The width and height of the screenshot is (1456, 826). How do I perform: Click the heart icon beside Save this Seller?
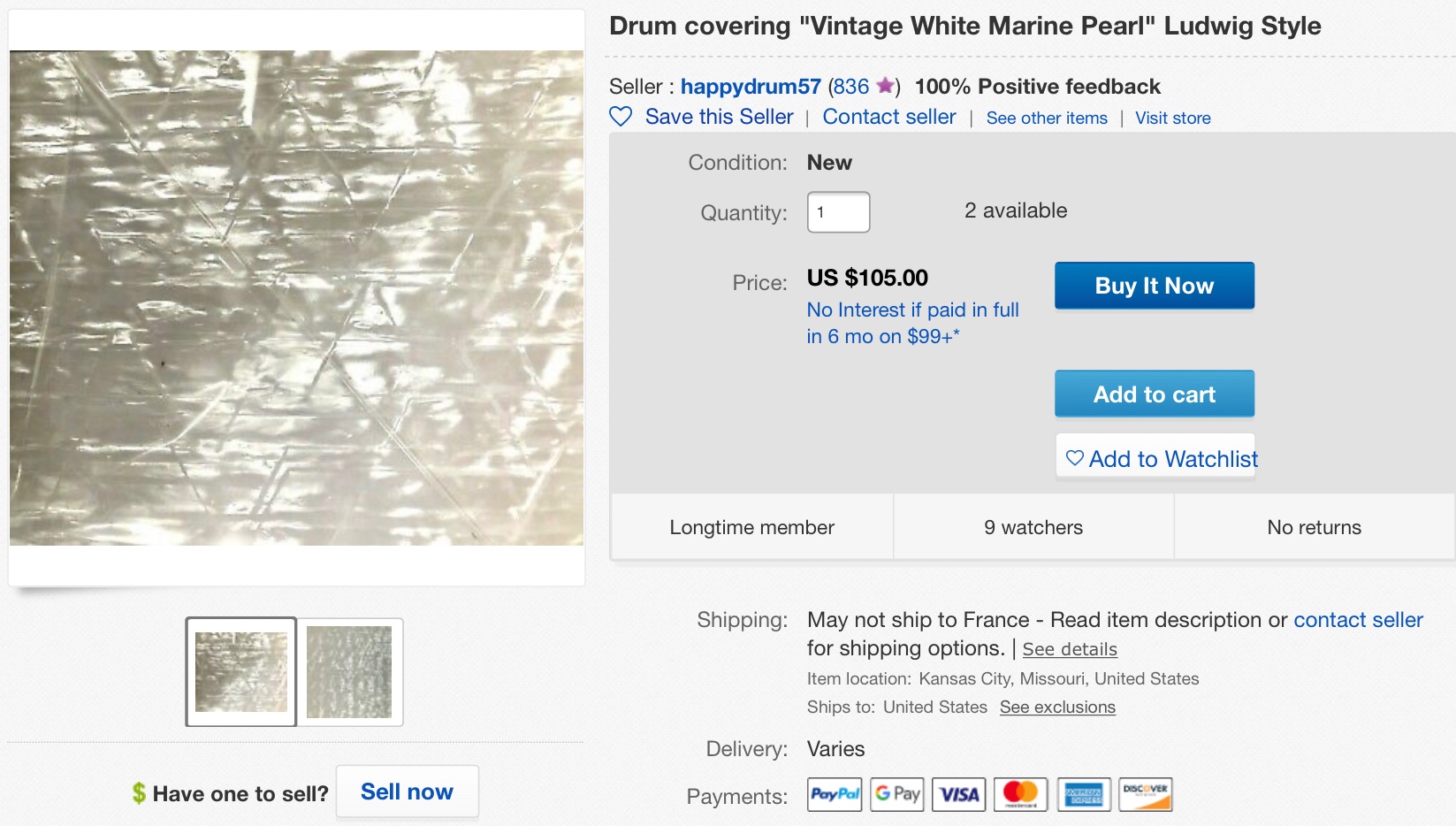(621, 117)
